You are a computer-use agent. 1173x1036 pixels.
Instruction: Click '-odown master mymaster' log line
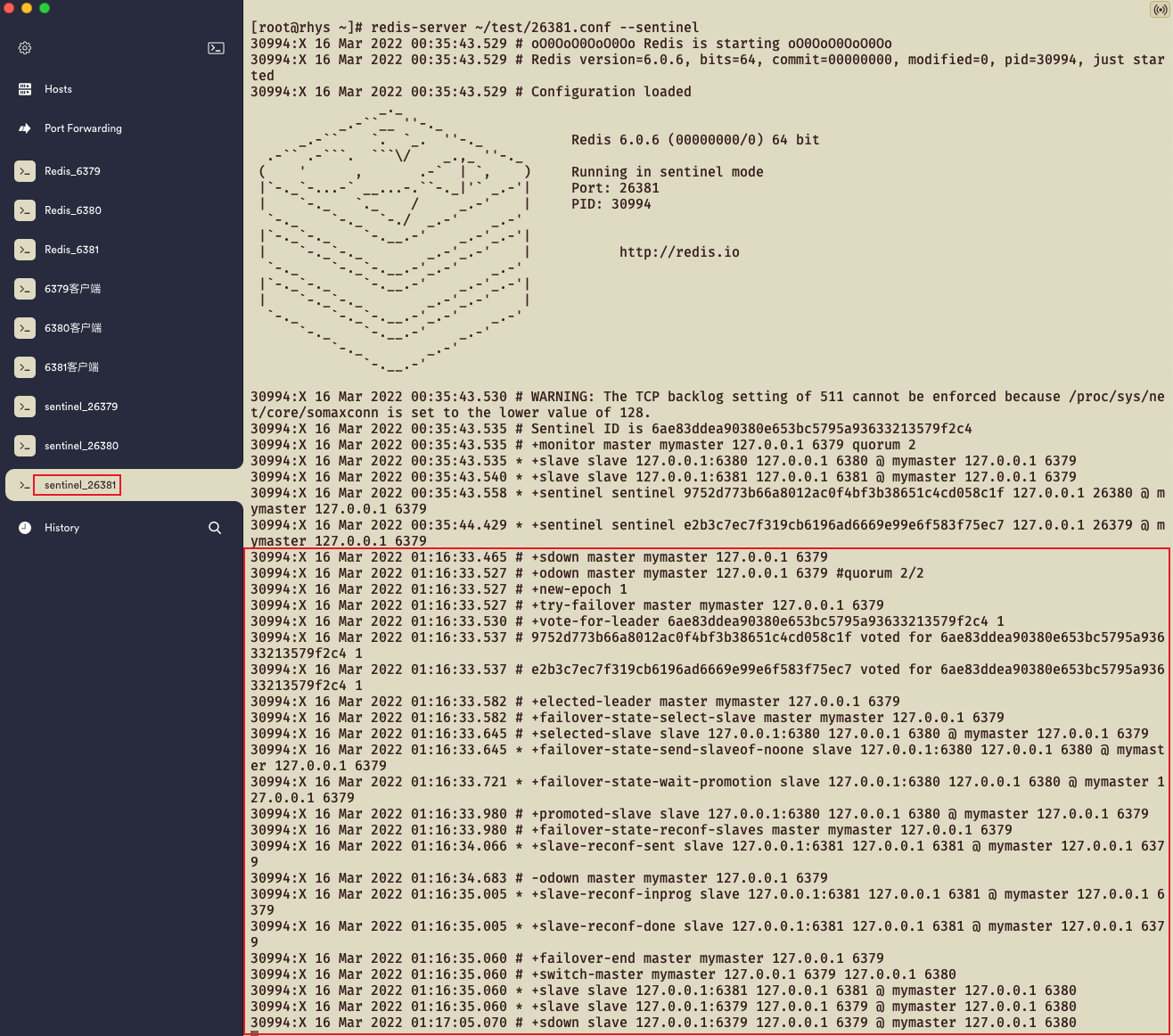[x=539, y=878]
